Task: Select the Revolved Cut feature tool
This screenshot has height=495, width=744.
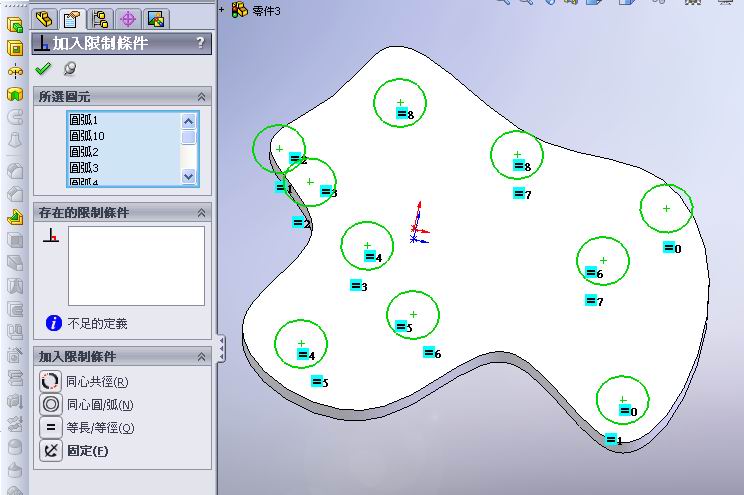Action: 15,94
